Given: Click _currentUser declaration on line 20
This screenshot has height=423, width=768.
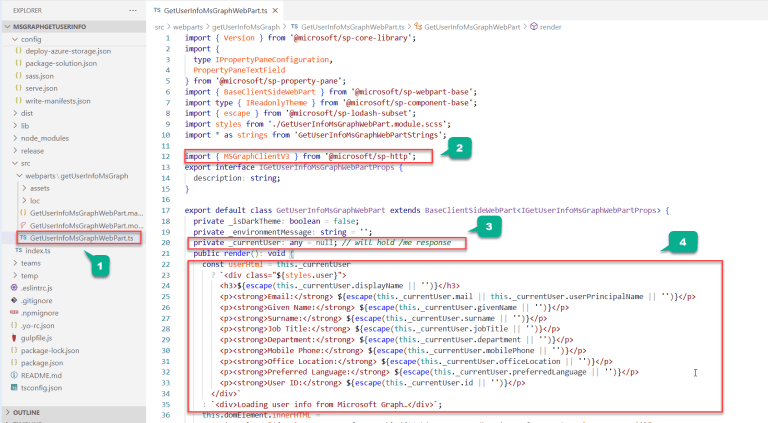Looking at the screenshot, I should [257, 242].
